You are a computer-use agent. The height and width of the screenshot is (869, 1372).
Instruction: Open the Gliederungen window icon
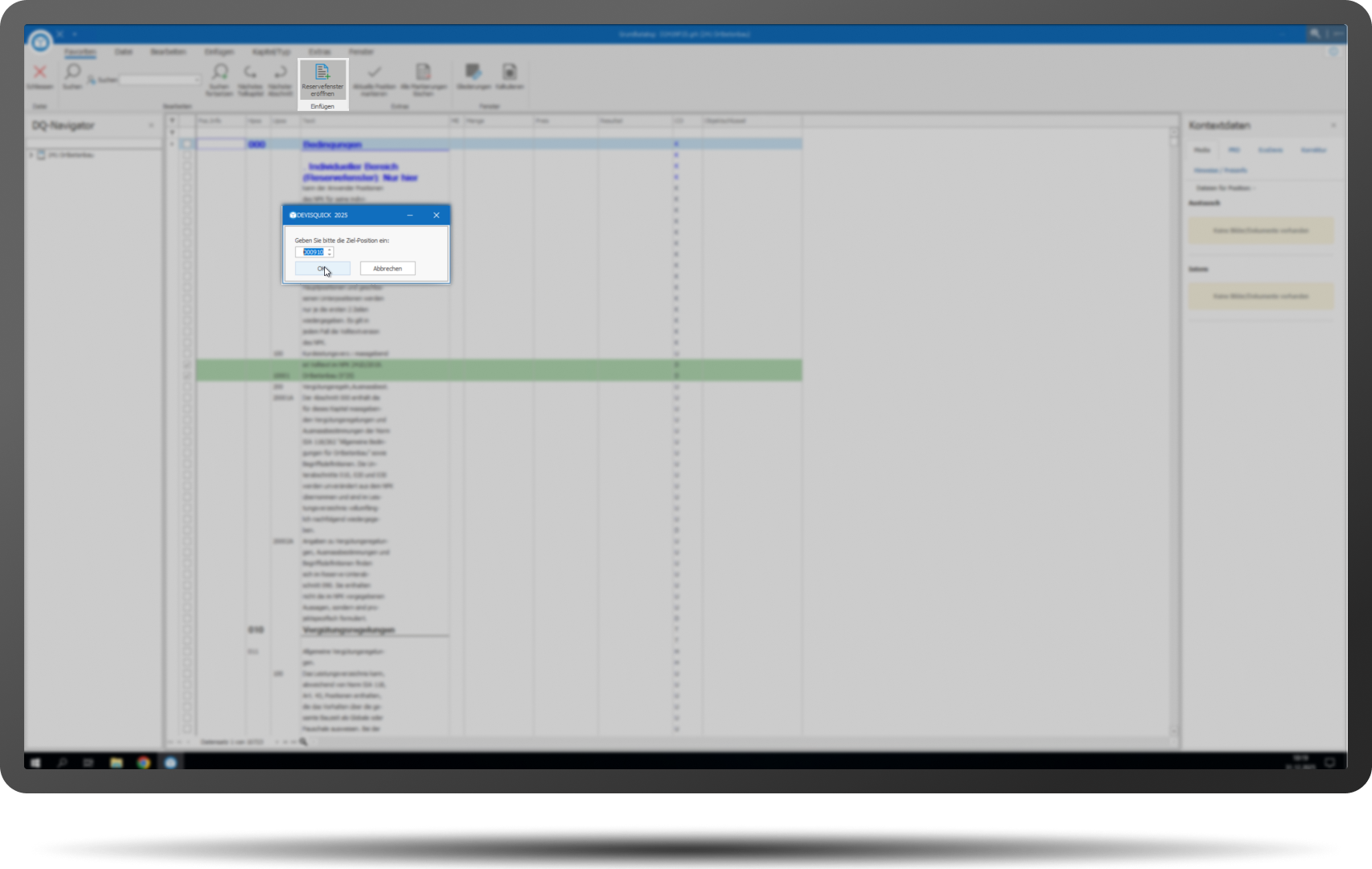473,72
